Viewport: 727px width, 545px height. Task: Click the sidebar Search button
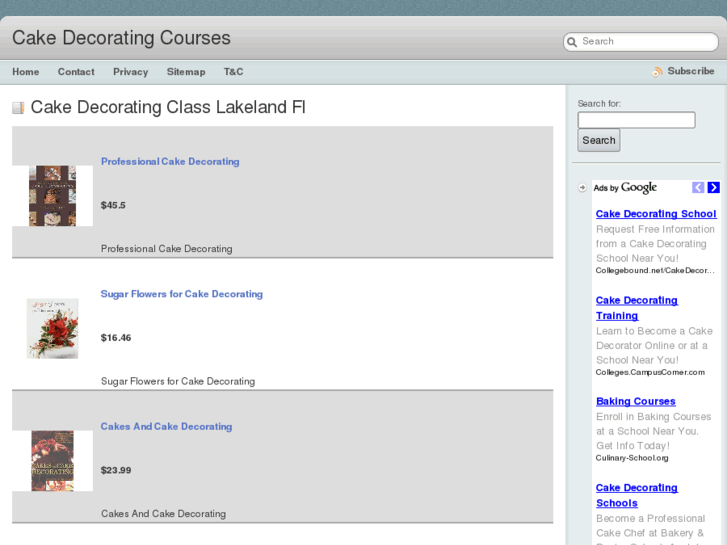(599, 140)
